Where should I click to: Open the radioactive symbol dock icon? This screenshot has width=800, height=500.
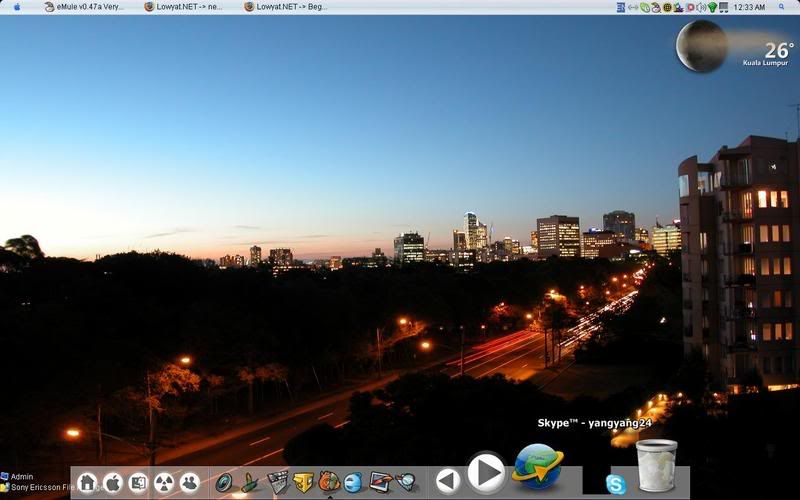coord(164,483)
